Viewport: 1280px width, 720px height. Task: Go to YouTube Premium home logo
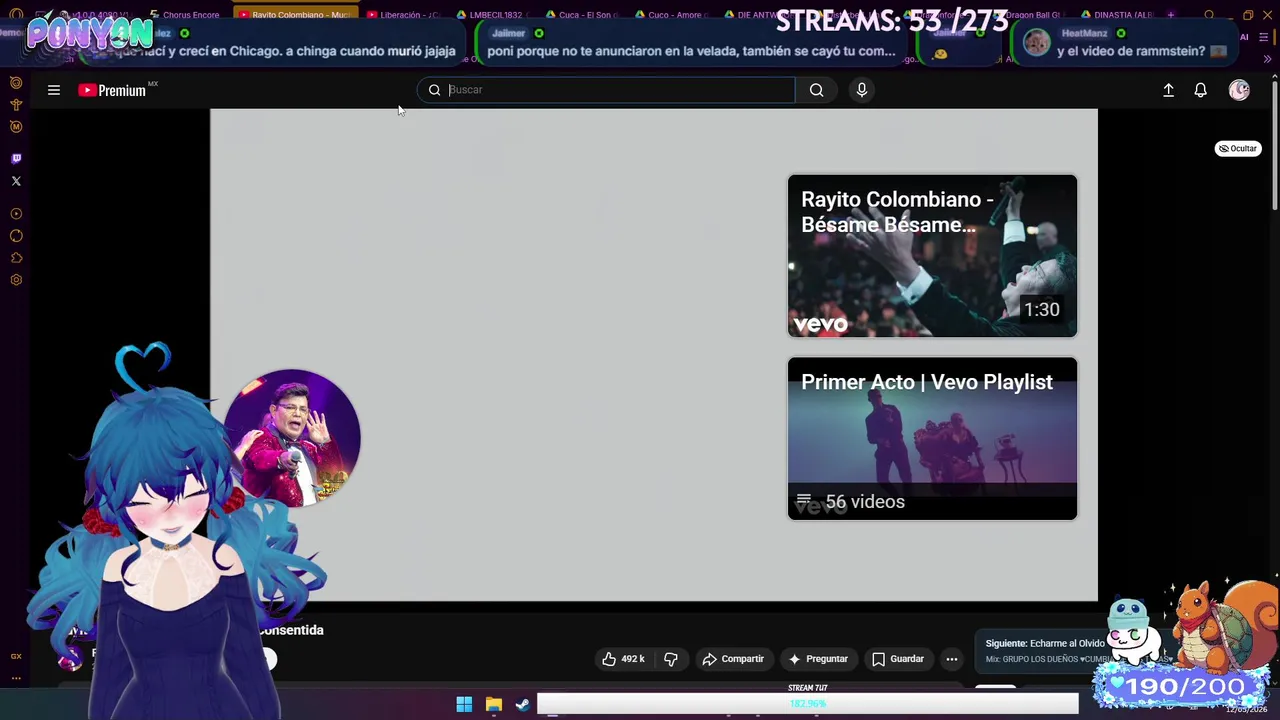point(112,90)
